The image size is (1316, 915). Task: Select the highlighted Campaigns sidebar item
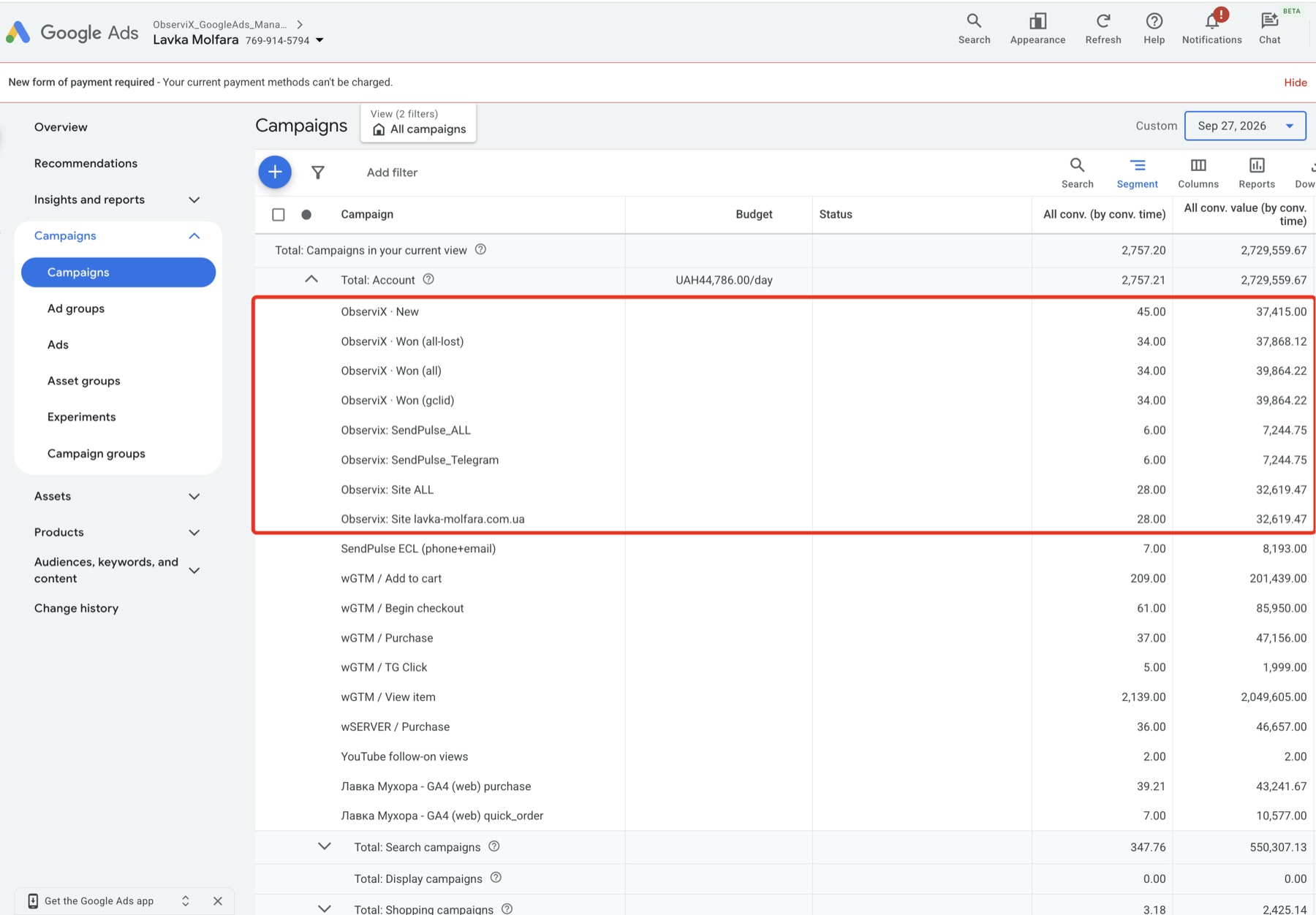coord(118,272)
